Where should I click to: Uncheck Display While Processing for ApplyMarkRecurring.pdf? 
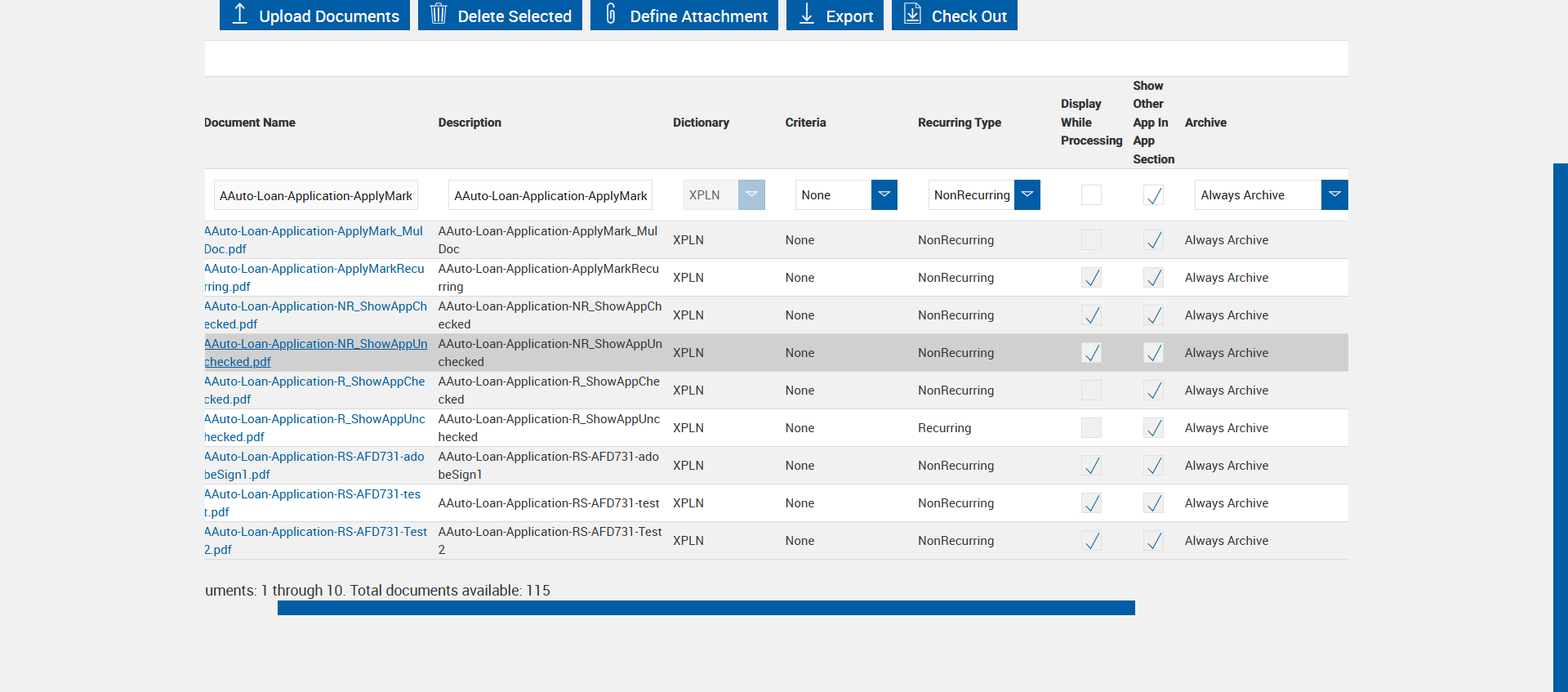[x=1091, y=278]
